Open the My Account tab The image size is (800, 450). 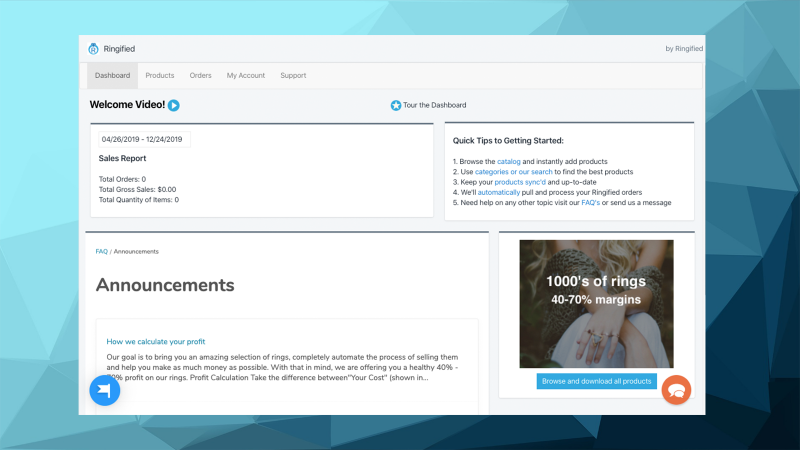point(246,76)
